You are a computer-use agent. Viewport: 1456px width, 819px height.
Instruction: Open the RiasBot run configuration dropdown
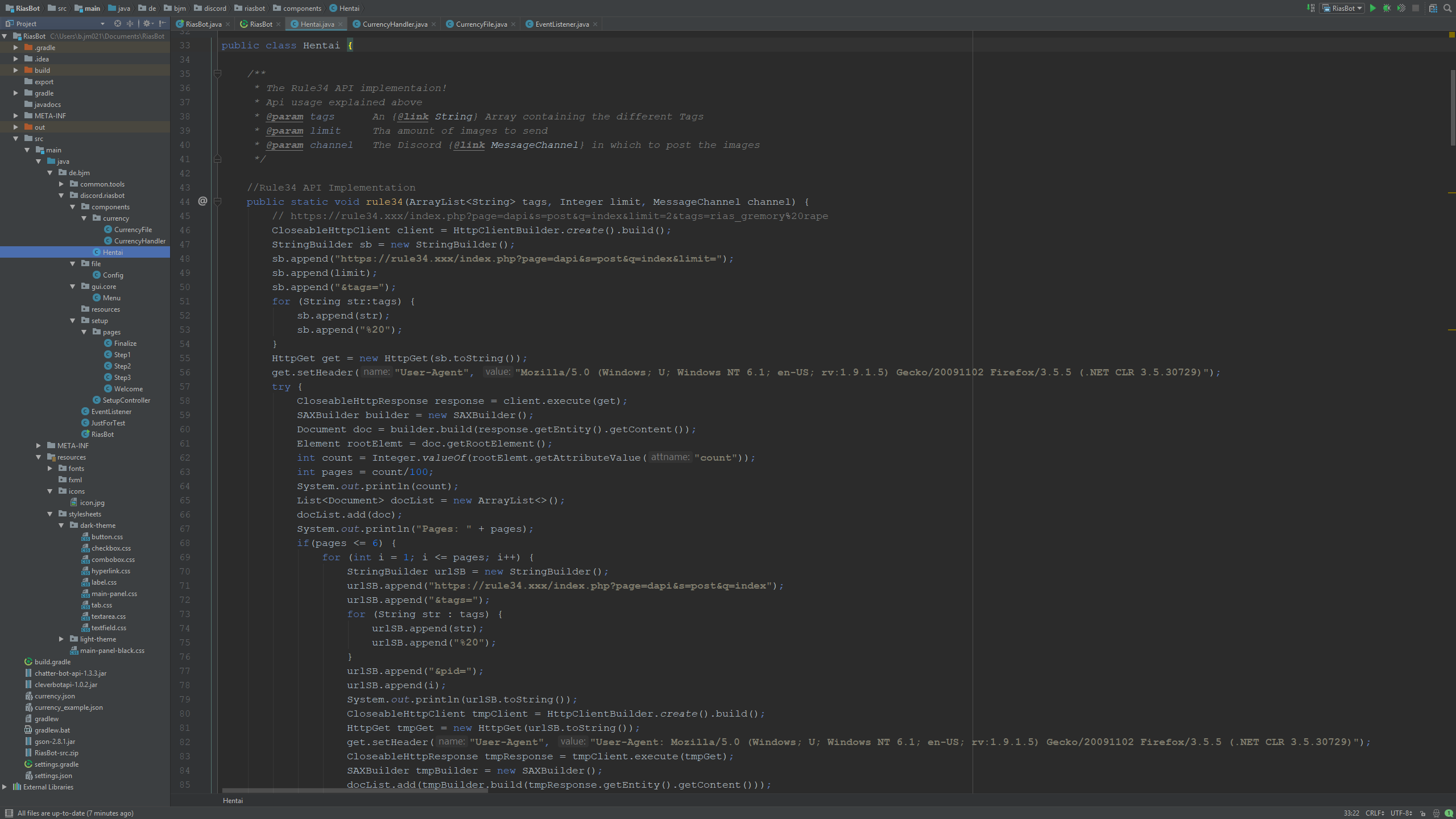tap(1343, 8)
